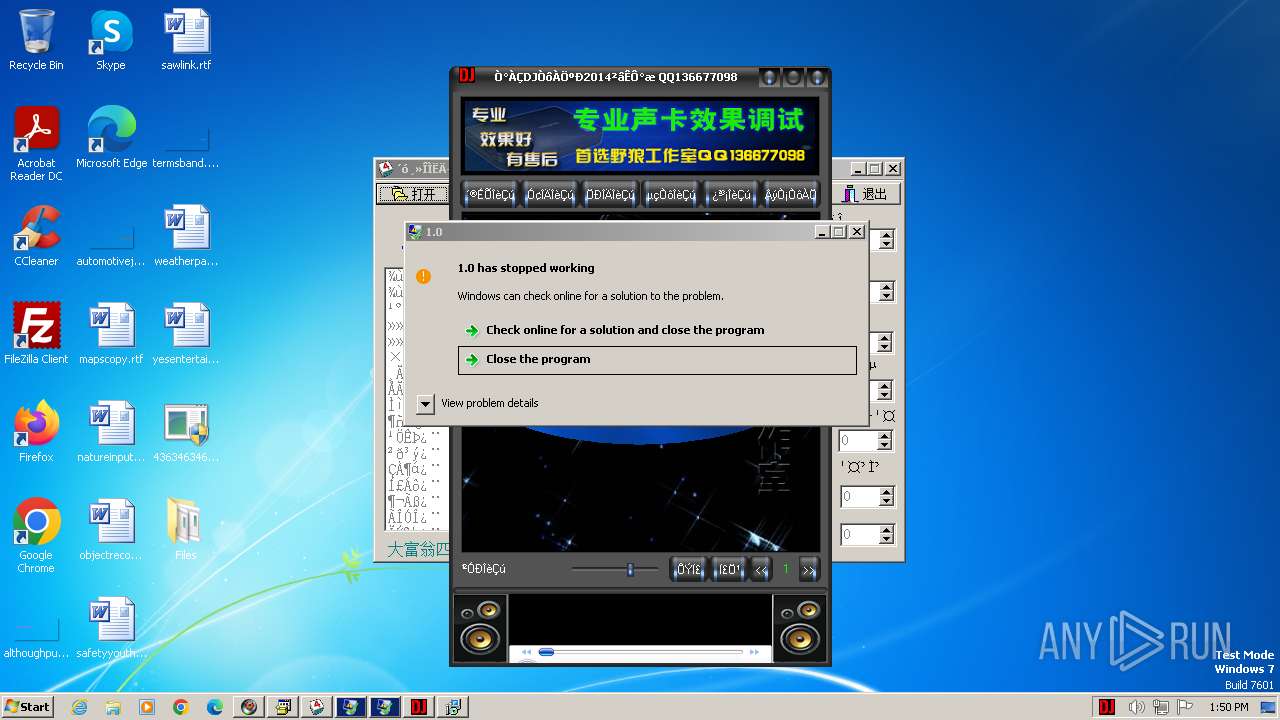
Task: Click middle round button in DJ title bar
Action: 793,77
